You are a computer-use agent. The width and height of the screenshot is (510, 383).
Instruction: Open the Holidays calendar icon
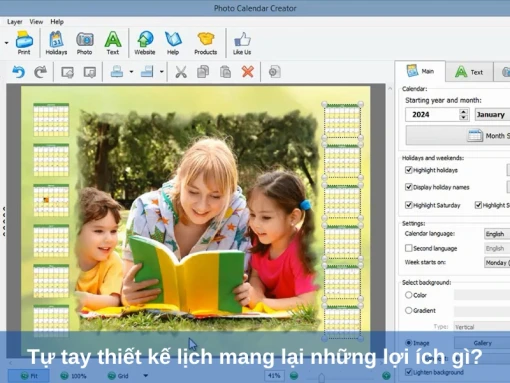pos(56,43)
